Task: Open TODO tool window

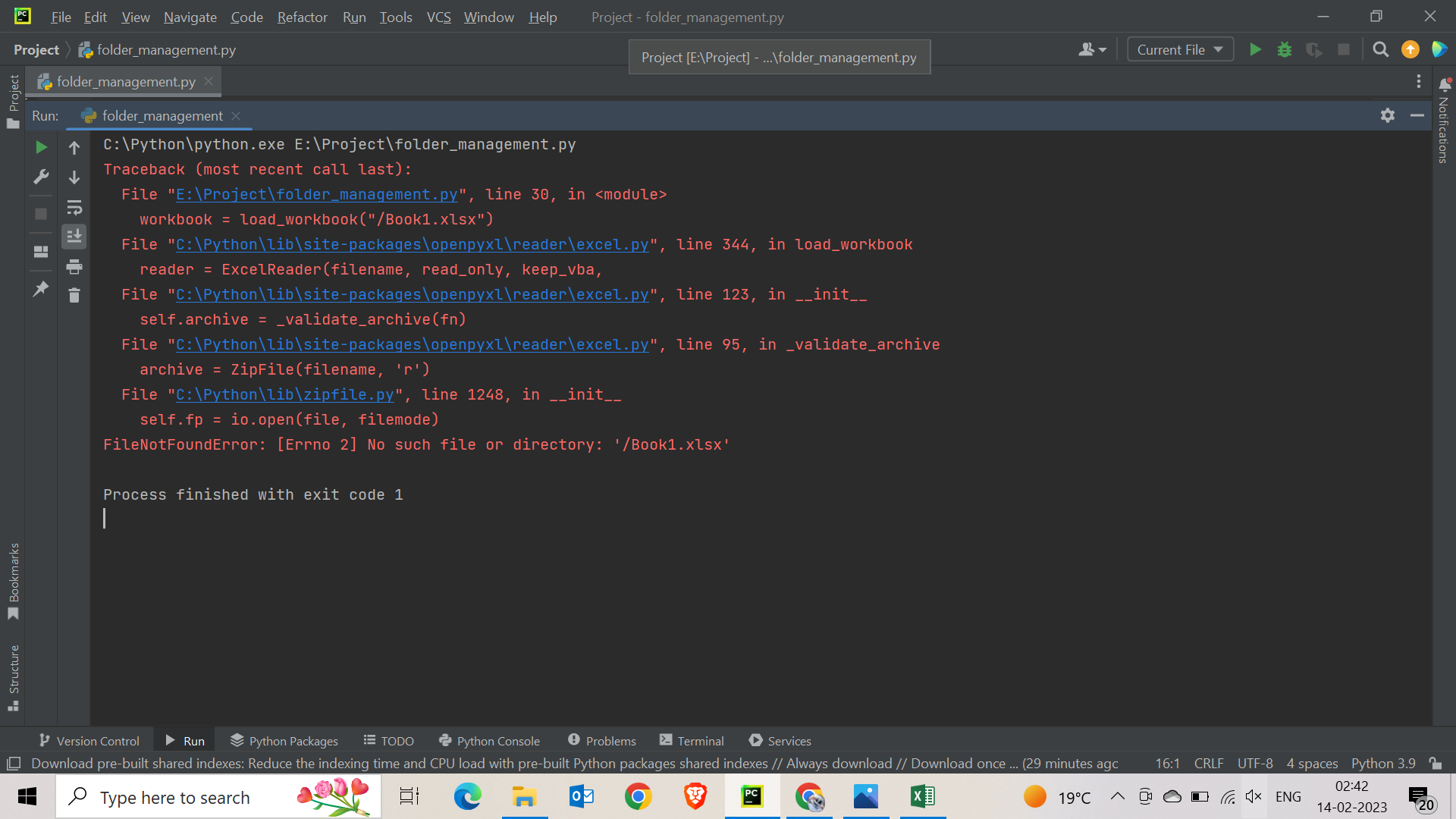Action: (388, 741)
